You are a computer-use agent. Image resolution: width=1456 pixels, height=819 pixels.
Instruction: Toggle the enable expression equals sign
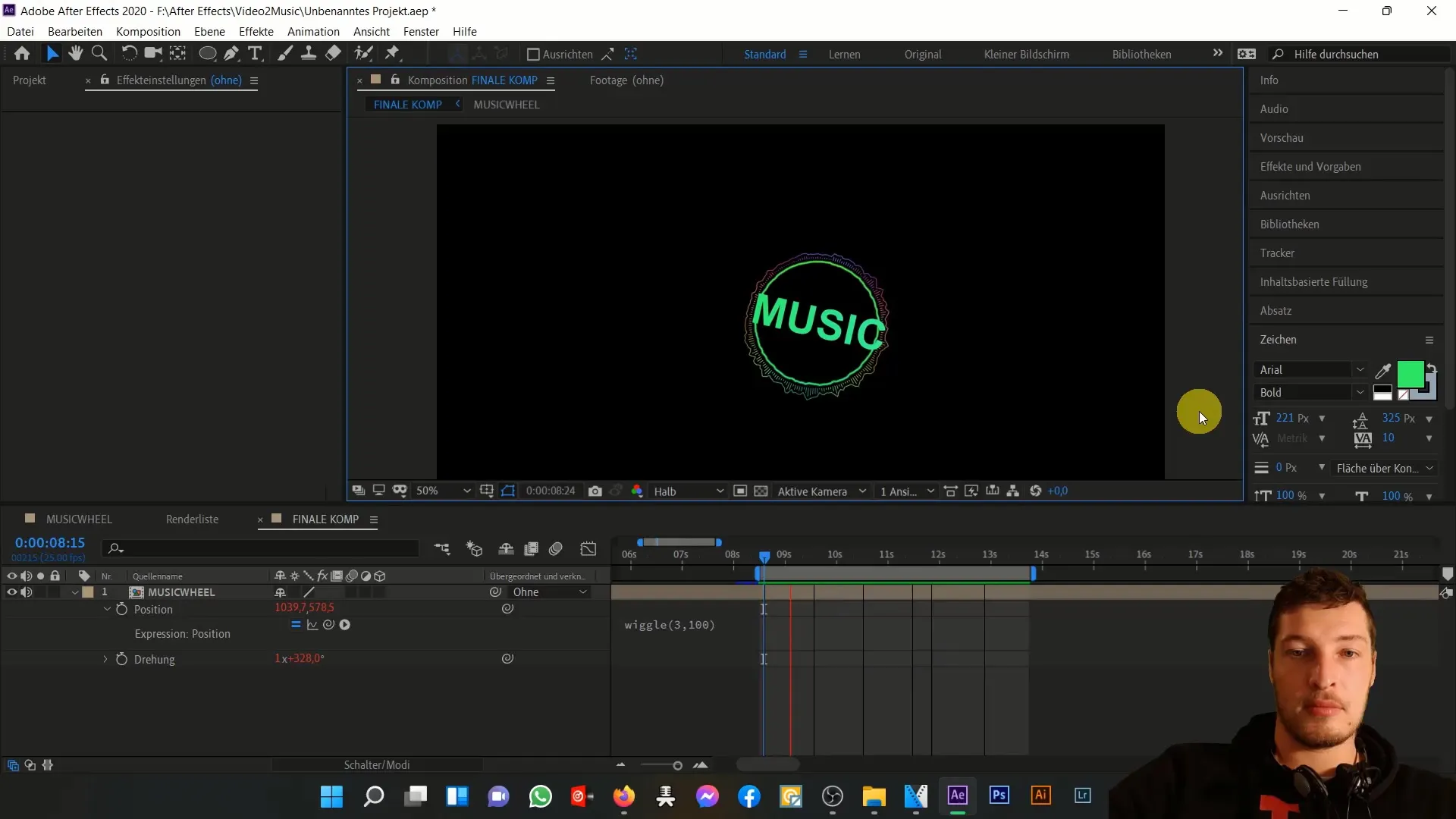296,625
